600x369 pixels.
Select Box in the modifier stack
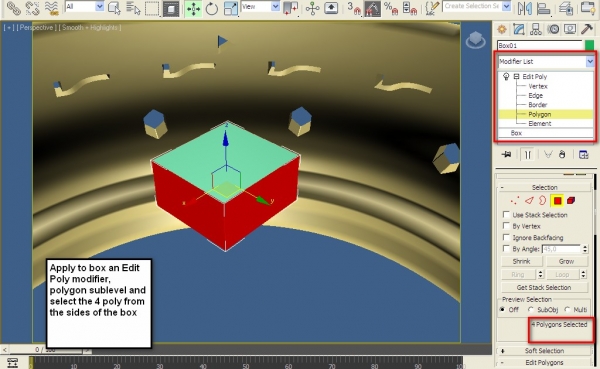(516, 133)
